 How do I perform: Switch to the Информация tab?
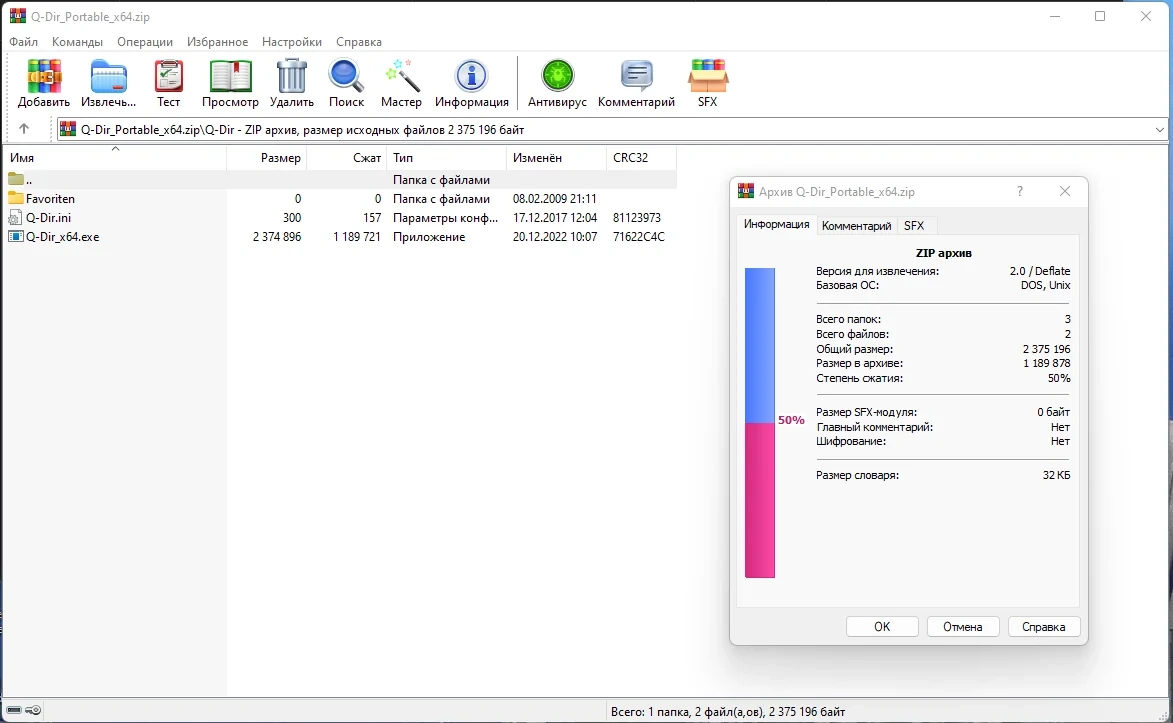777,224
